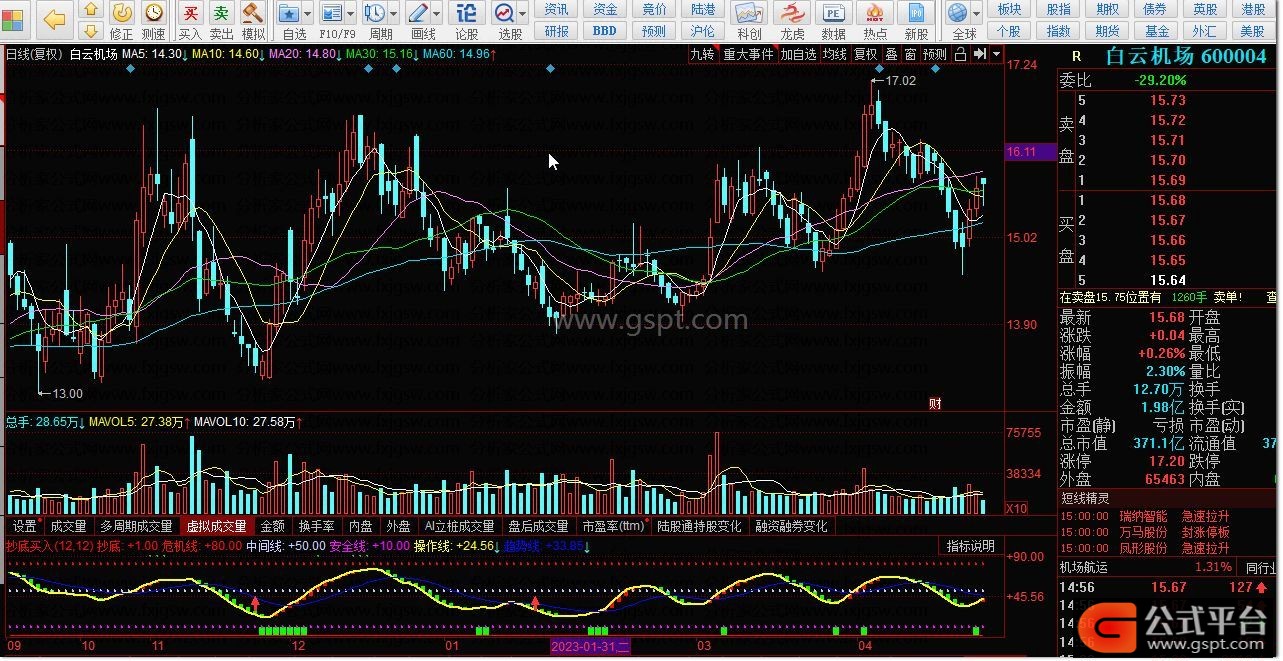Click the 资讯 news button
The height and width of the screenshot is (661, 1283).
click(x=557, y=9)
